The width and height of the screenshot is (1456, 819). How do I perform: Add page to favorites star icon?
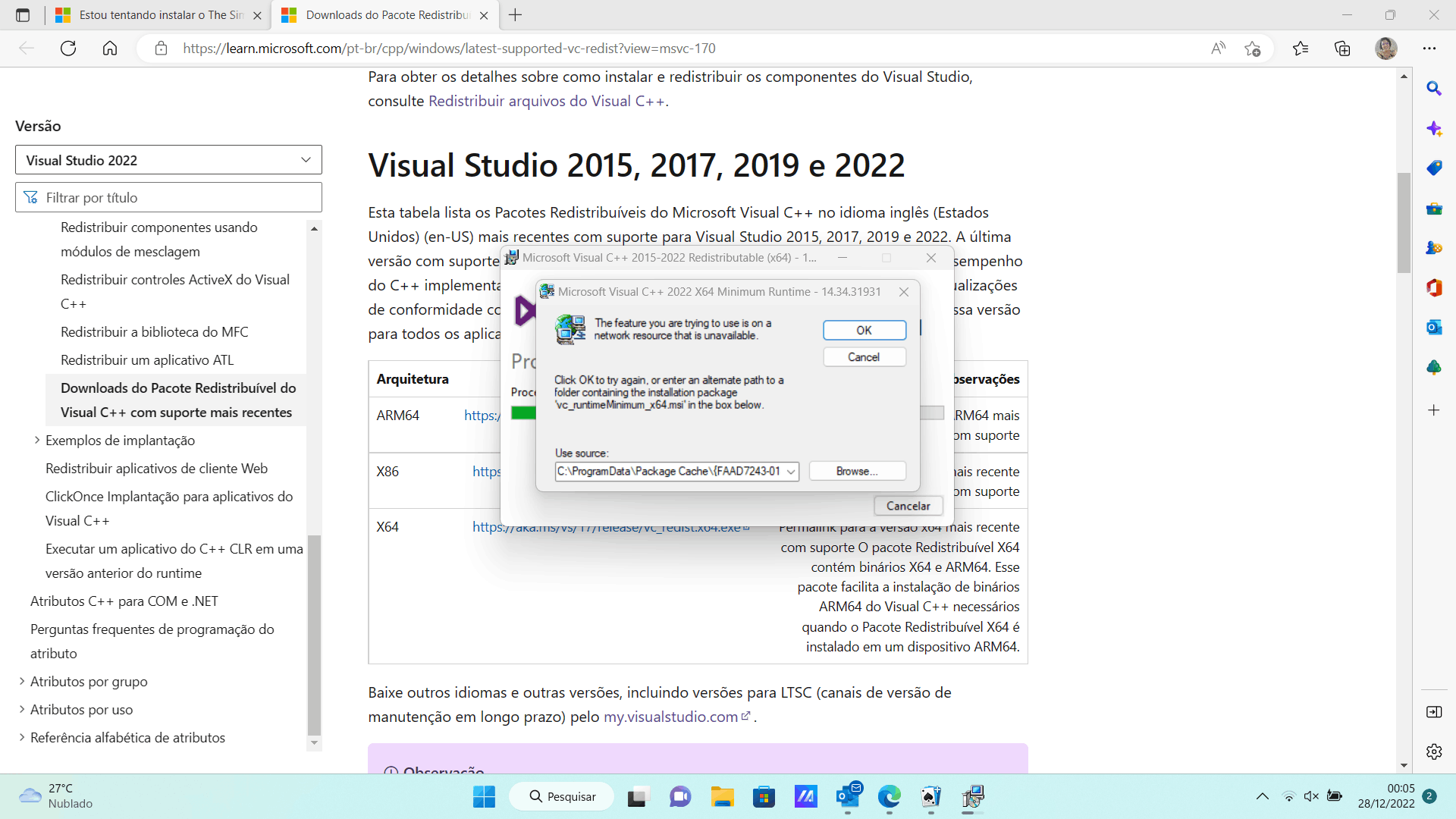(1252, 49)
